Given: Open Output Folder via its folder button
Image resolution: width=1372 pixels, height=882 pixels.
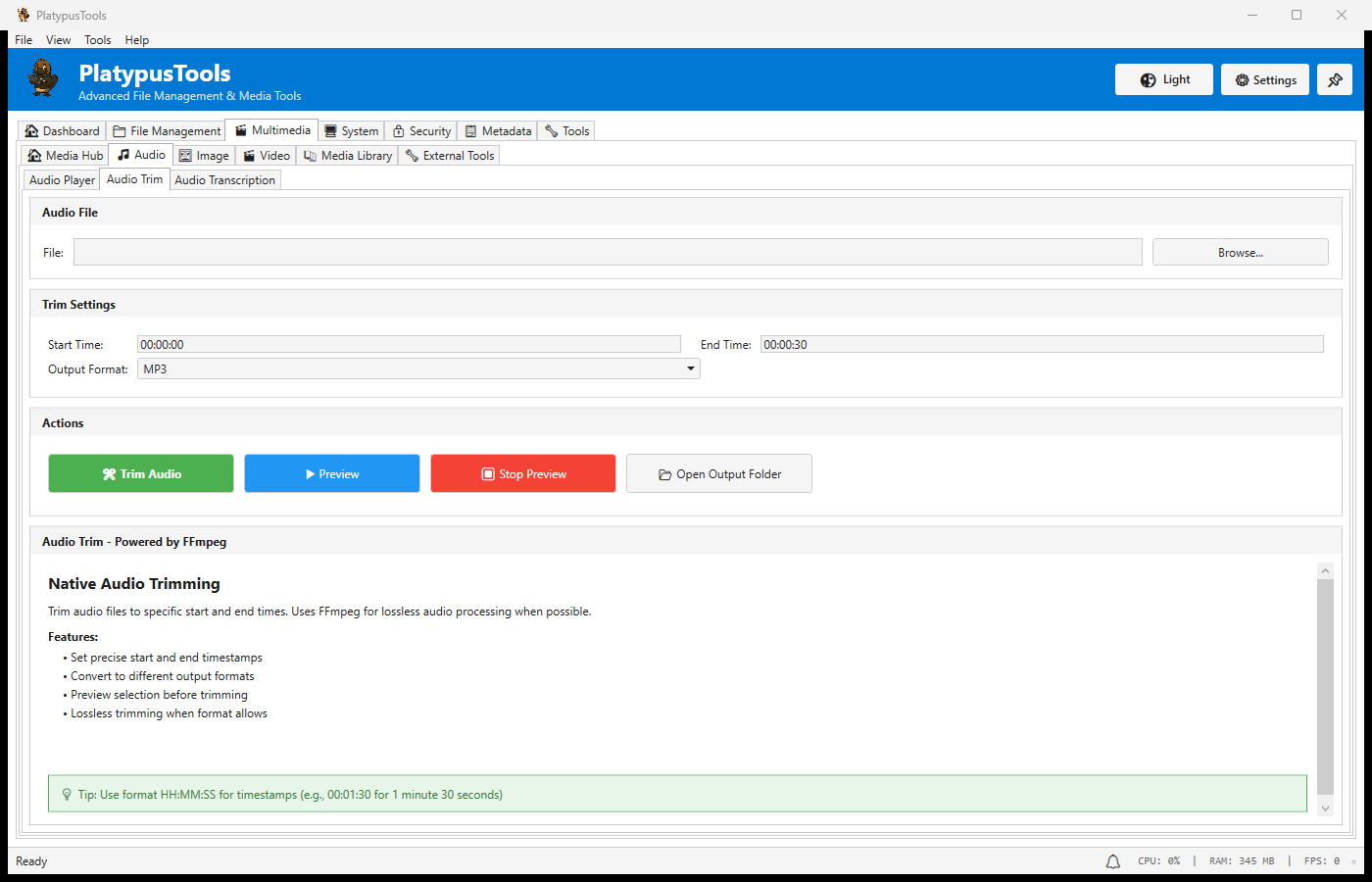Looking at the screenshot, I should click(x=718, y=474).
